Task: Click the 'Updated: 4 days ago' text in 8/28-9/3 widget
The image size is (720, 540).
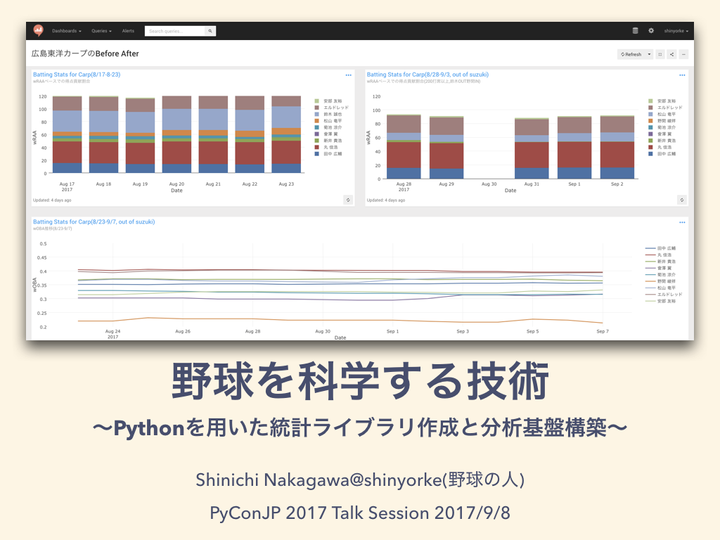Action: pos(386,200)
